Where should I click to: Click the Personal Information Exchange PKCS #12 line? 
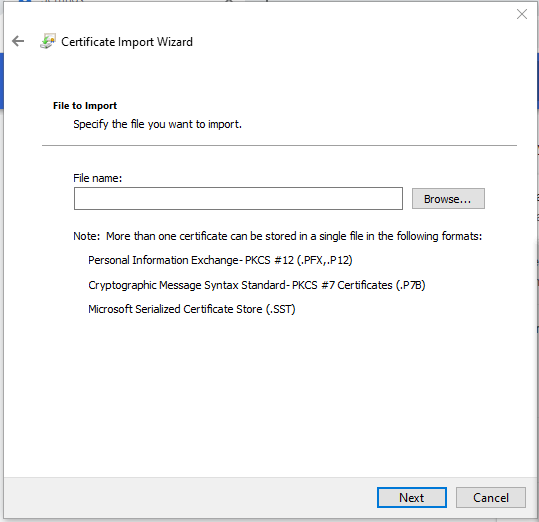[220, 260]
